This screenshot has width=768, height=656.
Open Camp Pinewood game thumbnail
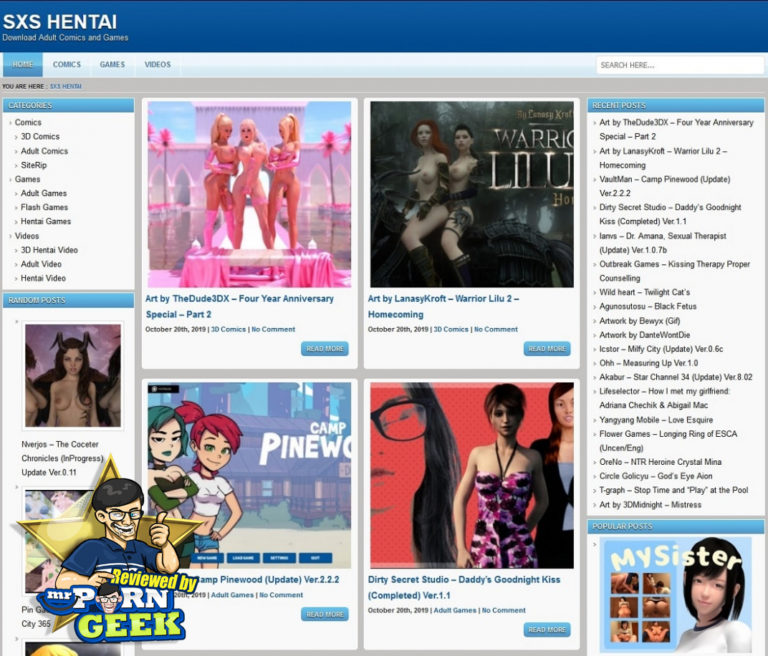click(249, 474)
